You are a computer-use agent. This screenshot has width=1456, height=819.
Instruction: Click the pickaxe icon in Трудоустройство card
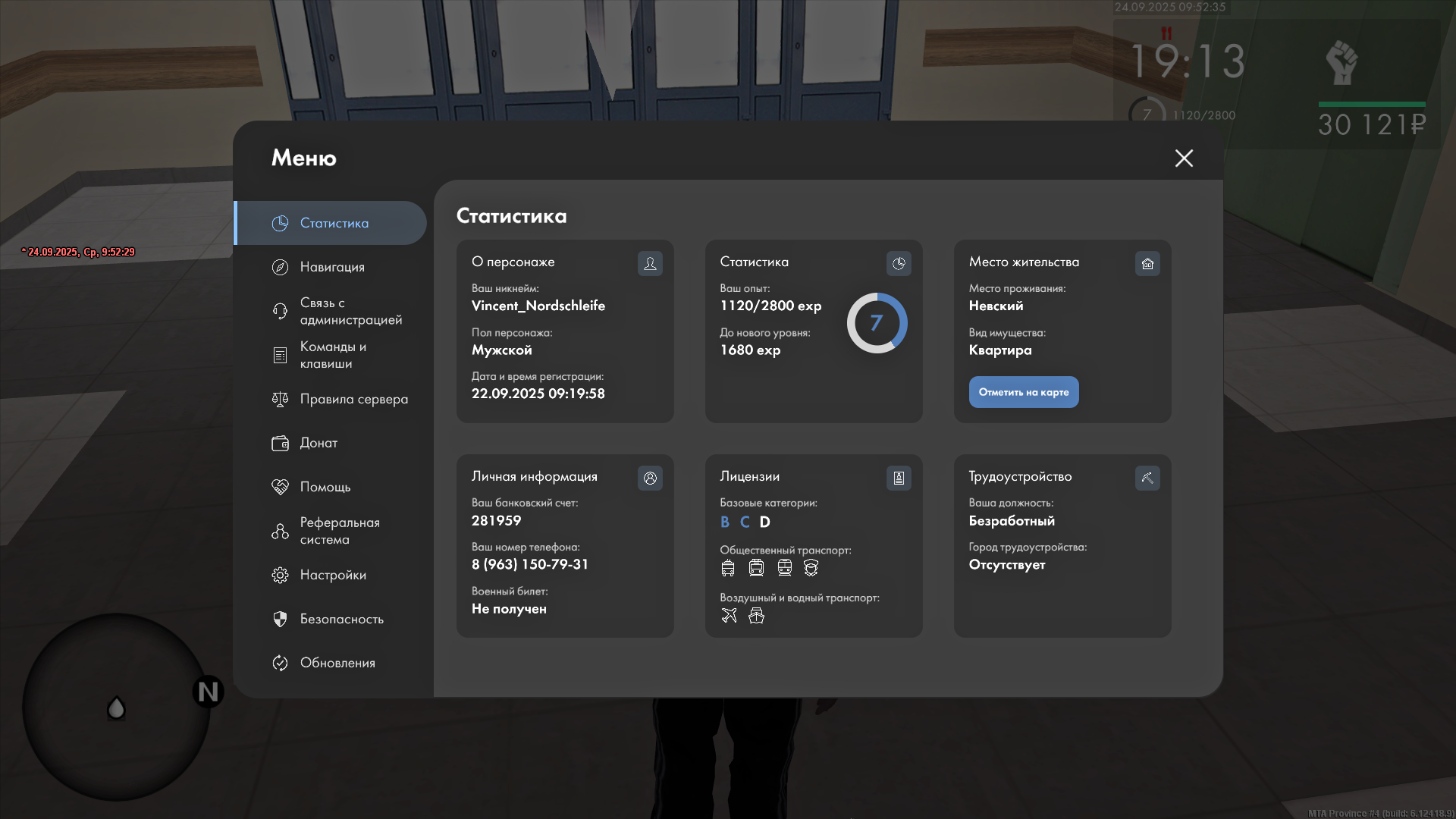coord(1147,478)
